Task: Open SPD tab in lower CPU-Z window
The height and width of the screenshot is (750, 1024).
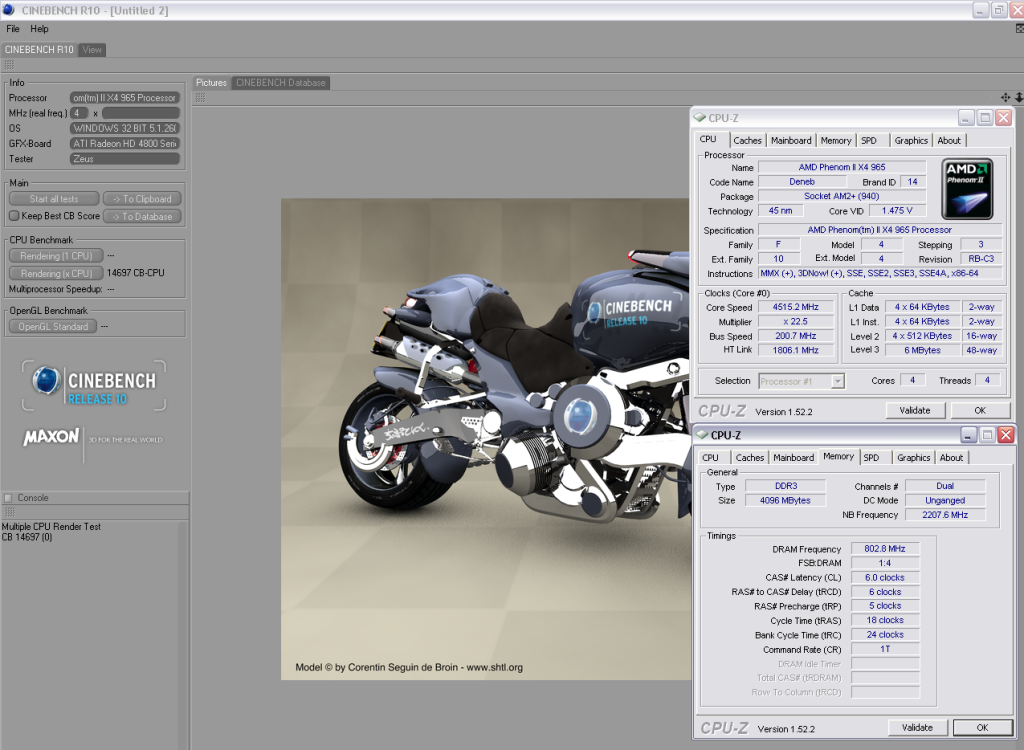Action: click(872, 458)
